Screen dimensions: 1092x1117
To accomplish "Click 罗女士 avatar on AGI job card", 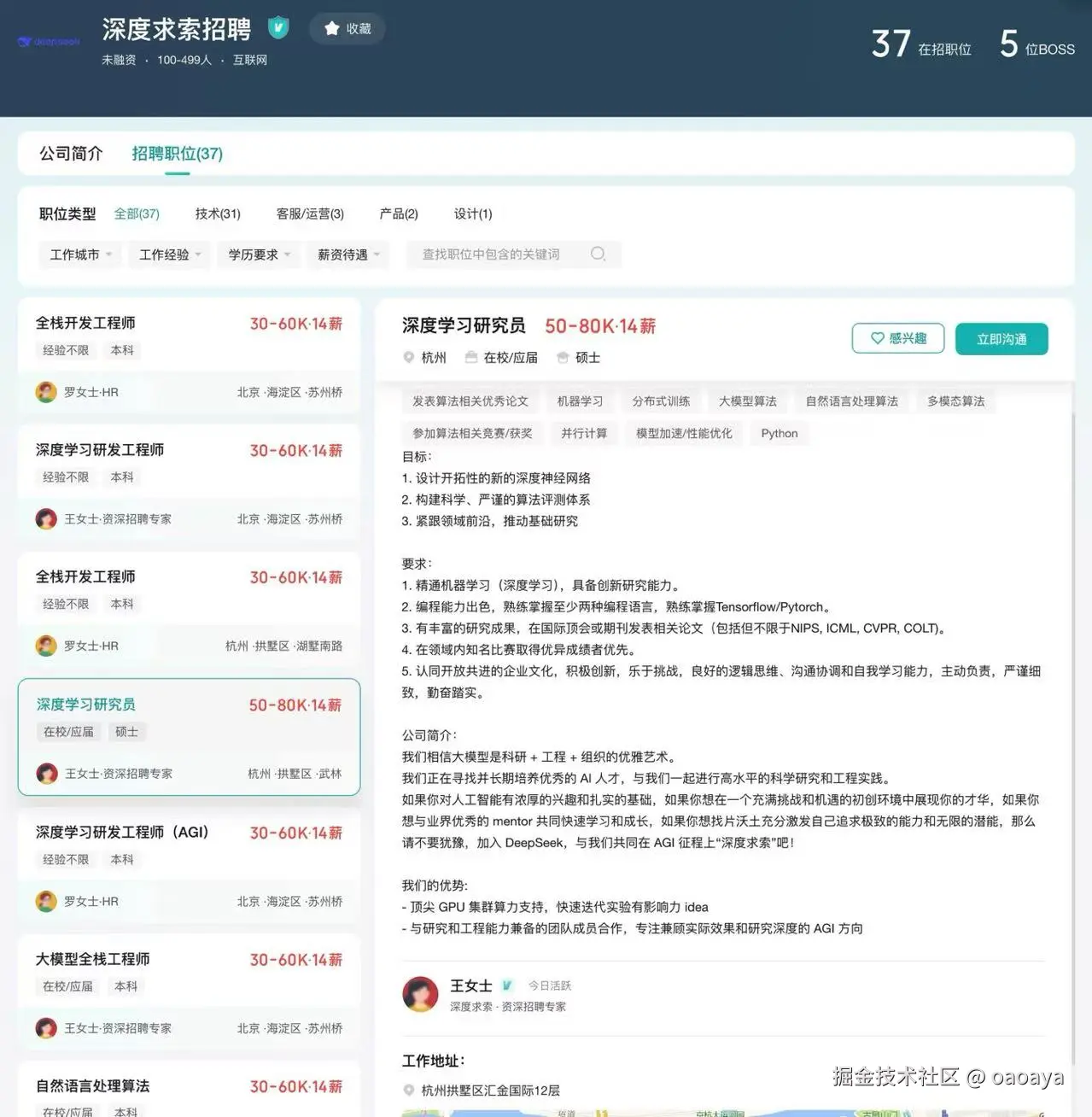I will coord(46,901).
